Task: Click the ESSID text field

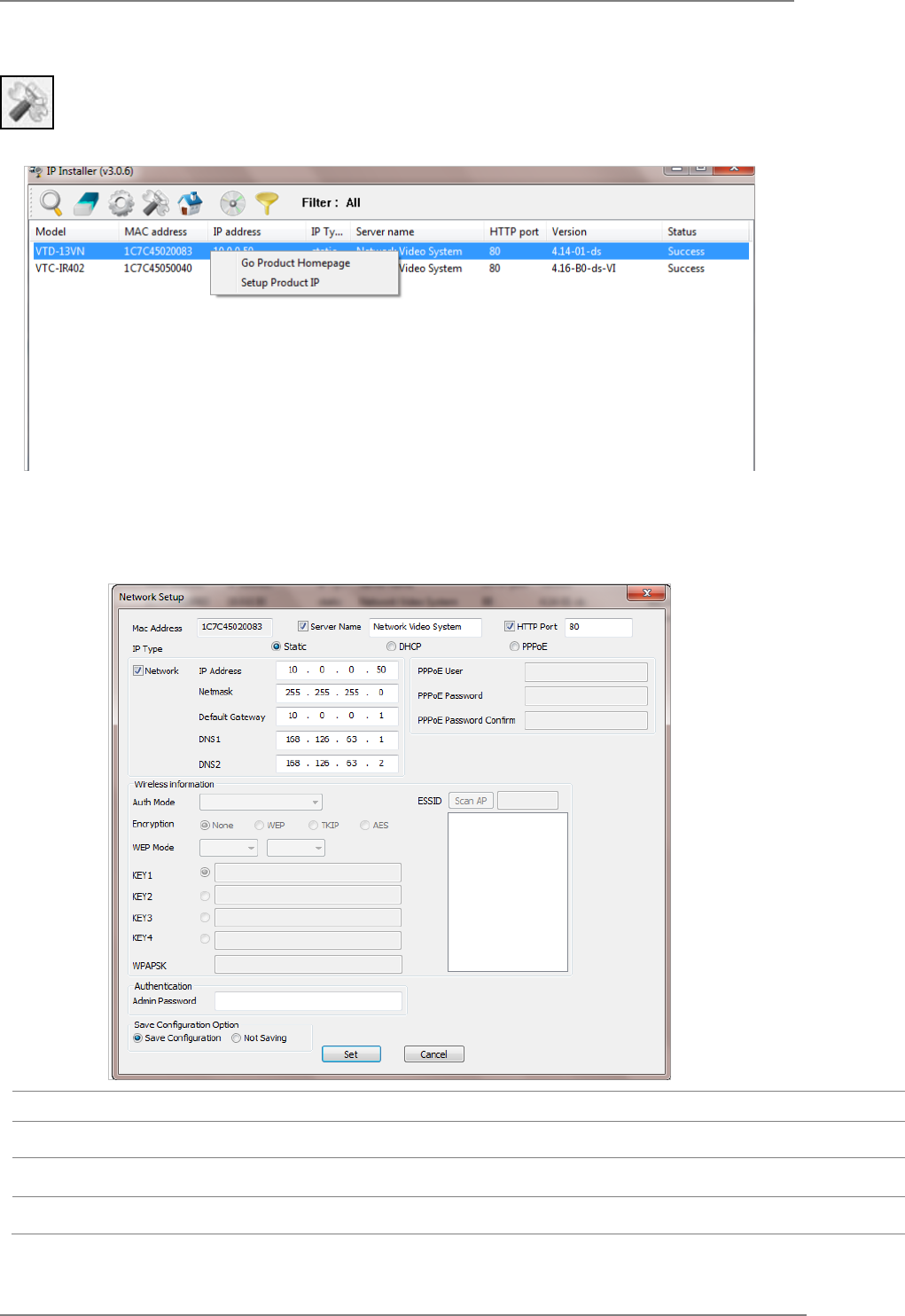Action: click(x=527, y=801)
